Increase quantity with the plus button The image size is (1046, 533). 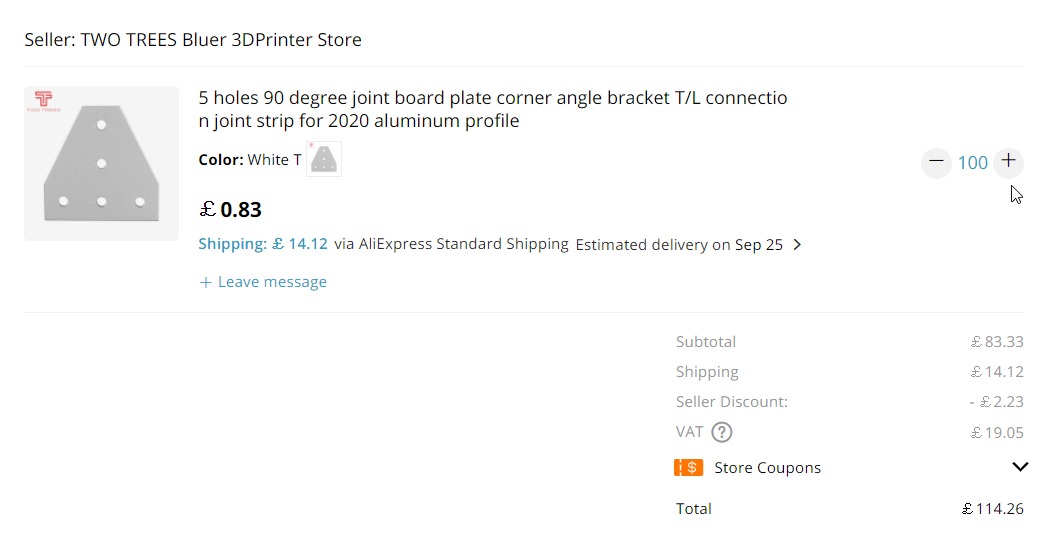1008,162
